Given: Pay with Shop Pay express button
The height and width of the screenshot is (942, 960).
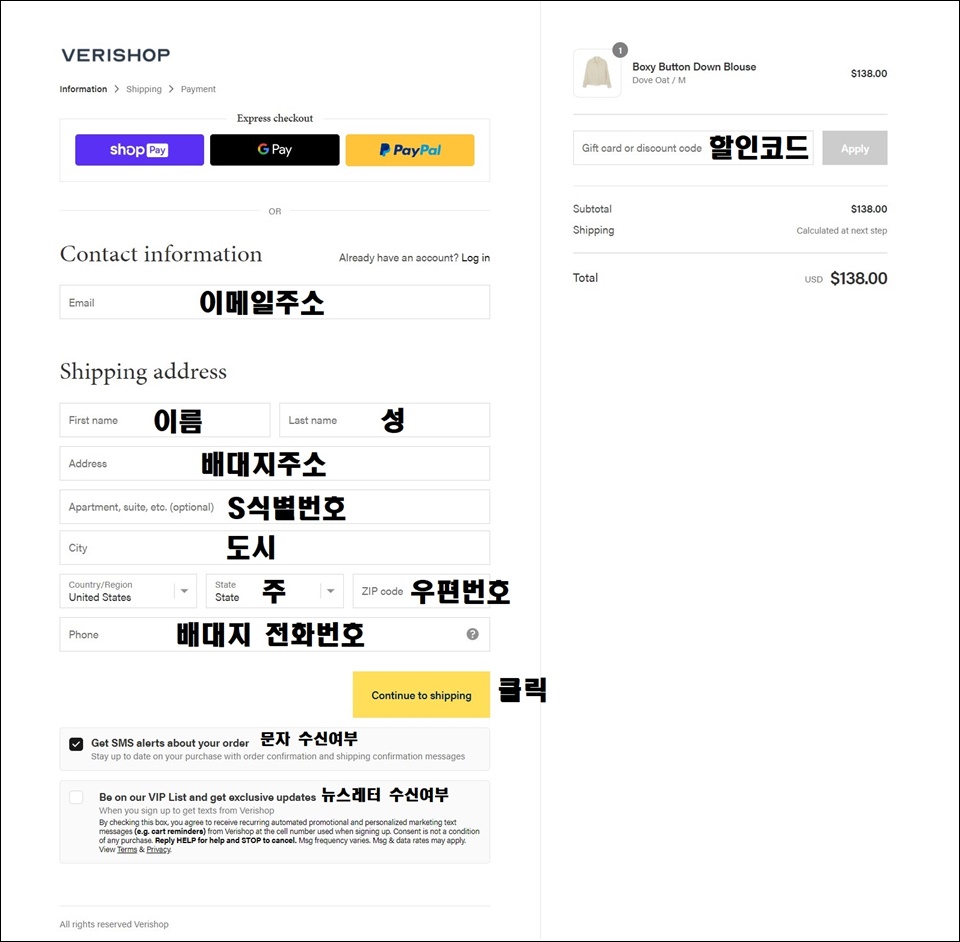Looking at the screenshot, I should click(x=140, y=150).
